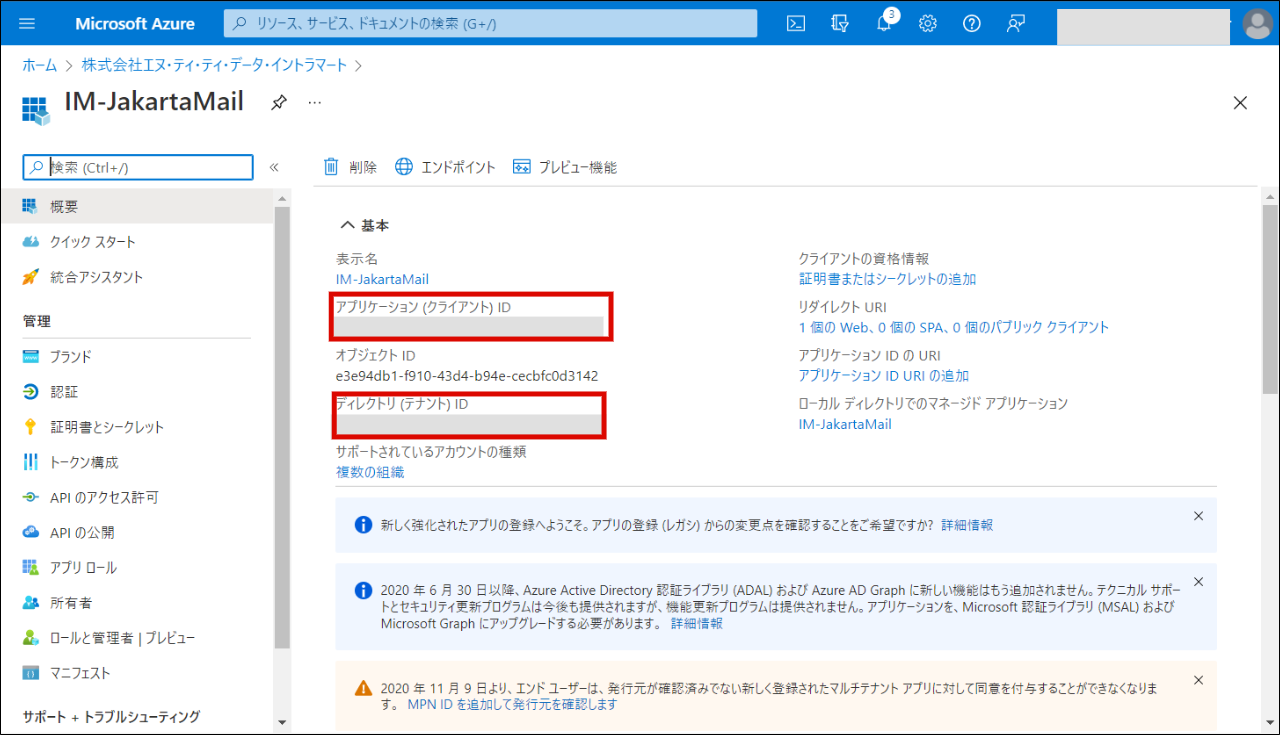Click the エンドポイント toolbar button
1280x735 pixels.
[445, 167]
